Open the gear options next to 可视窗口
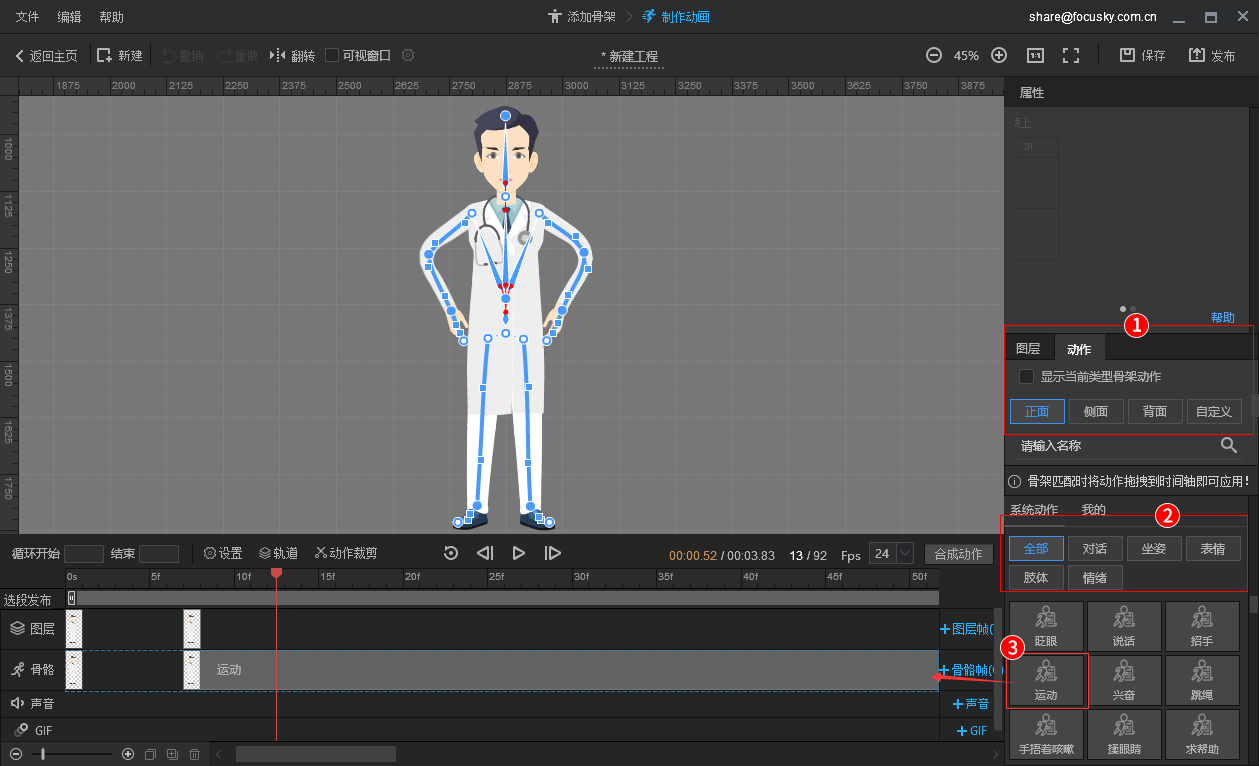1259x766 pixels. (407, 56)
